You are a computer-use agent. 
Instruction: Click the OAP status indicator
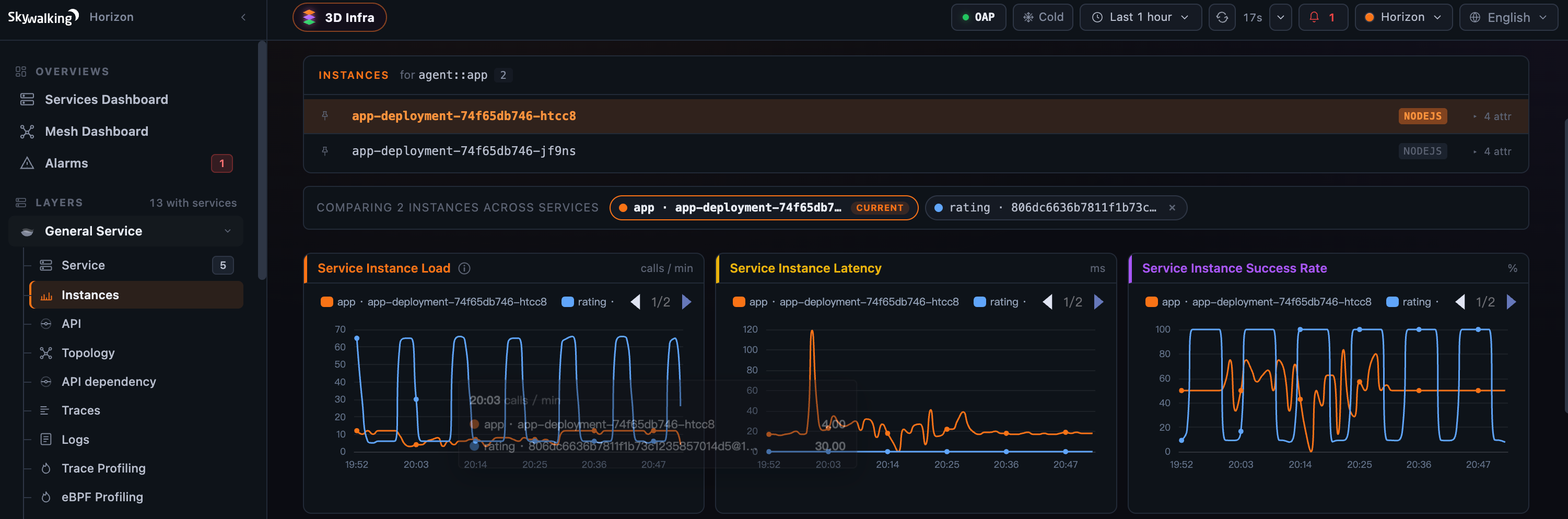tap(978, 17)
